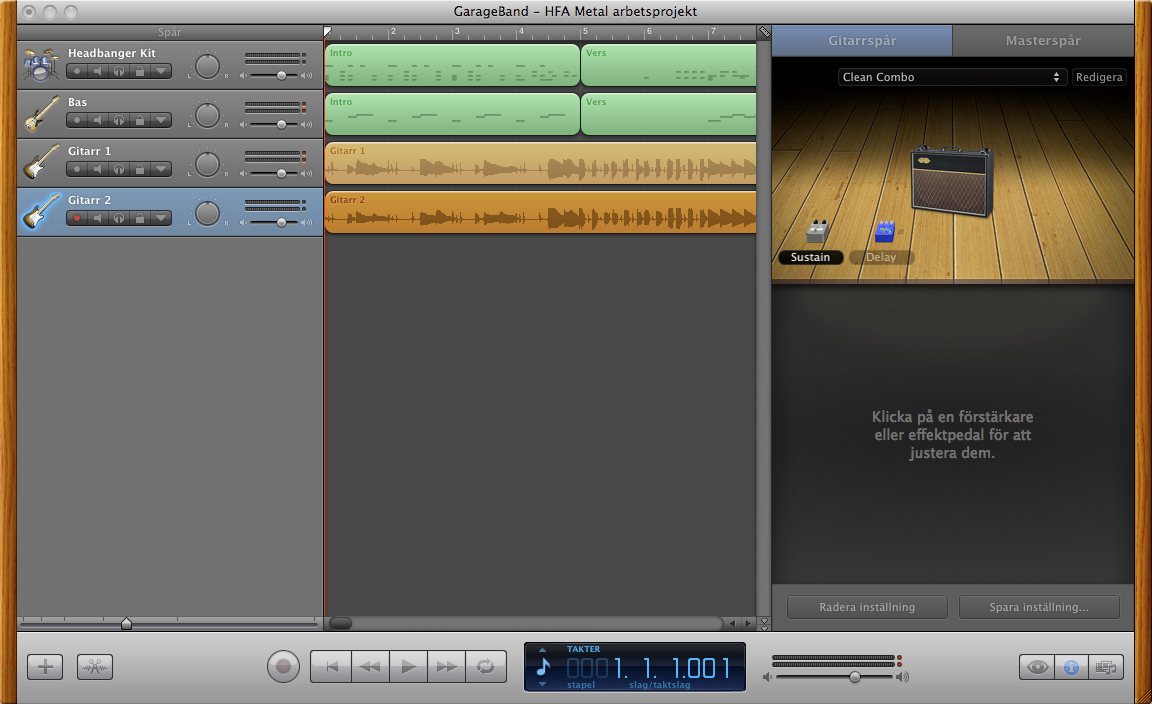This screenshot has height=704, width=1152.
Task: Click the Delay label under the pedal
Action: coord(881,257)
